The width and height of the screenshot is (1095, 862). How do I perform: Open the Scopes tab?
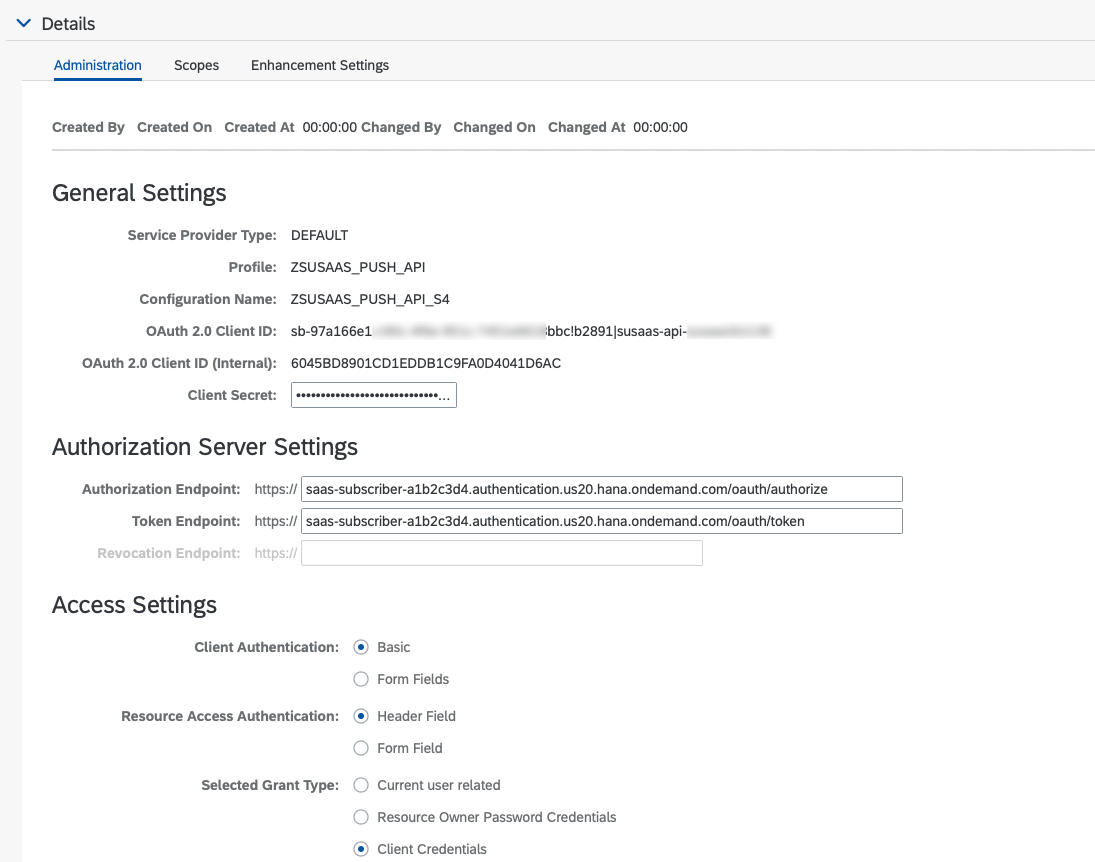point(196,65)
